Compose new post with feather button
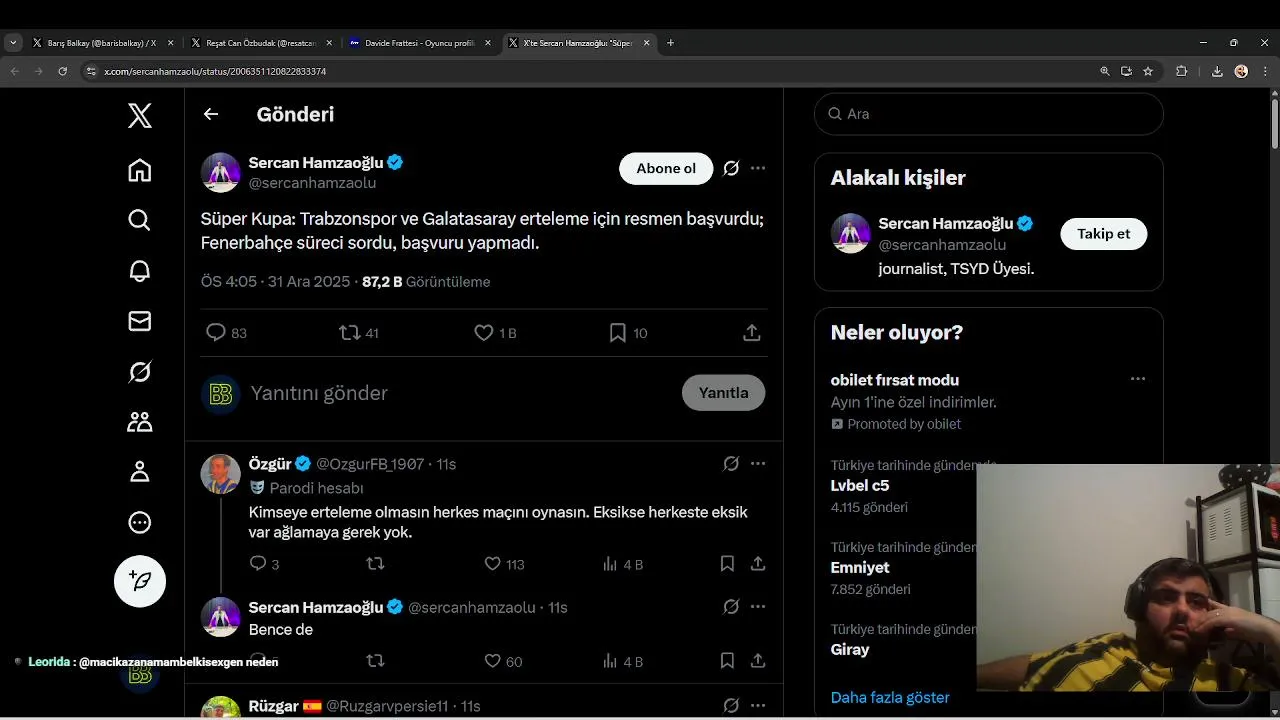 (140, 581)
